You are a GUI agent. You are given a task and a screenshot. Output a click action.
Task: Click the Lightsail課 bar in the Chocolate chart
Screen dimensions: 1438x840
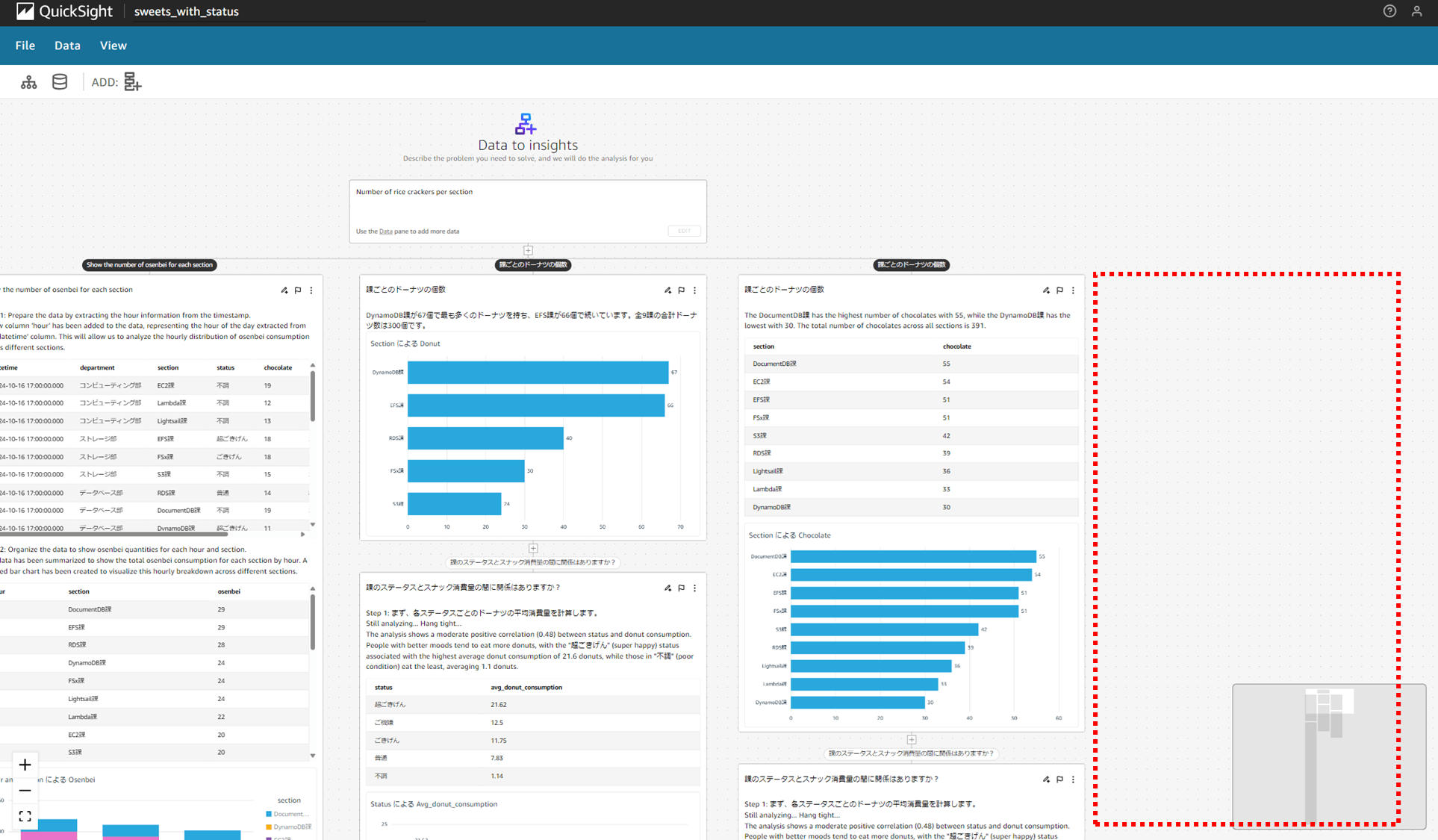coord(871,665)
